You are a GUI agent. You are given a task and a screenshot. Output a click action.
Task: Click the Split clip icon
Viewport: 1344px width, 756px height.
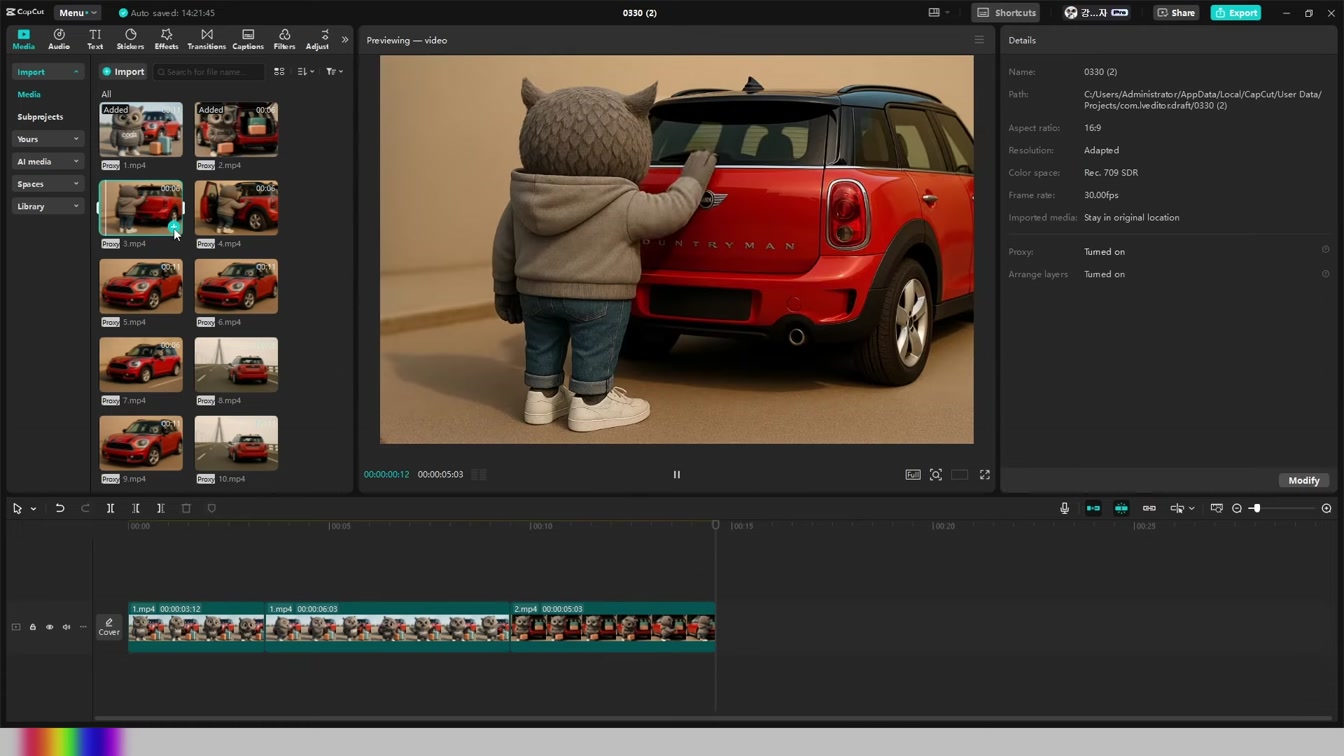coord(110,508)
